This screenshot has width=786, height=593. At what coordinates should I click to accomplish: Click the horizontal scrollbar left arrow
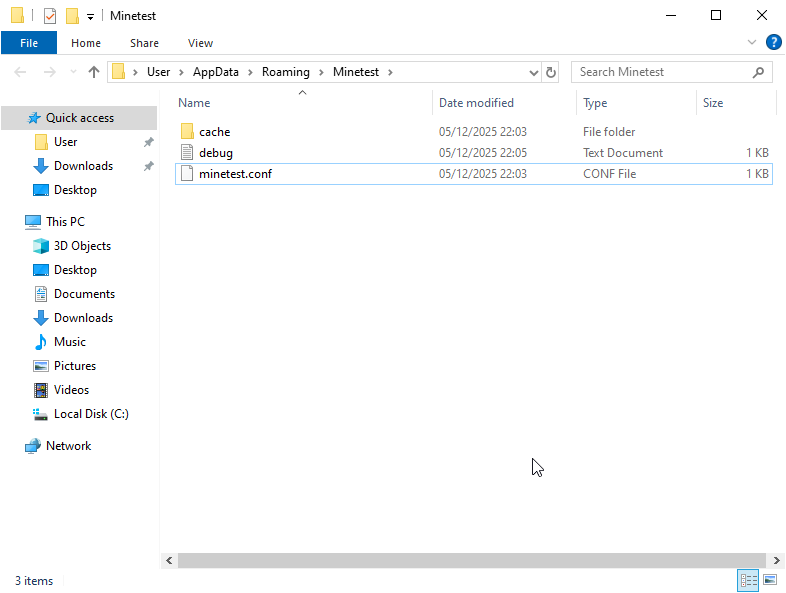(x=169, y=560)
